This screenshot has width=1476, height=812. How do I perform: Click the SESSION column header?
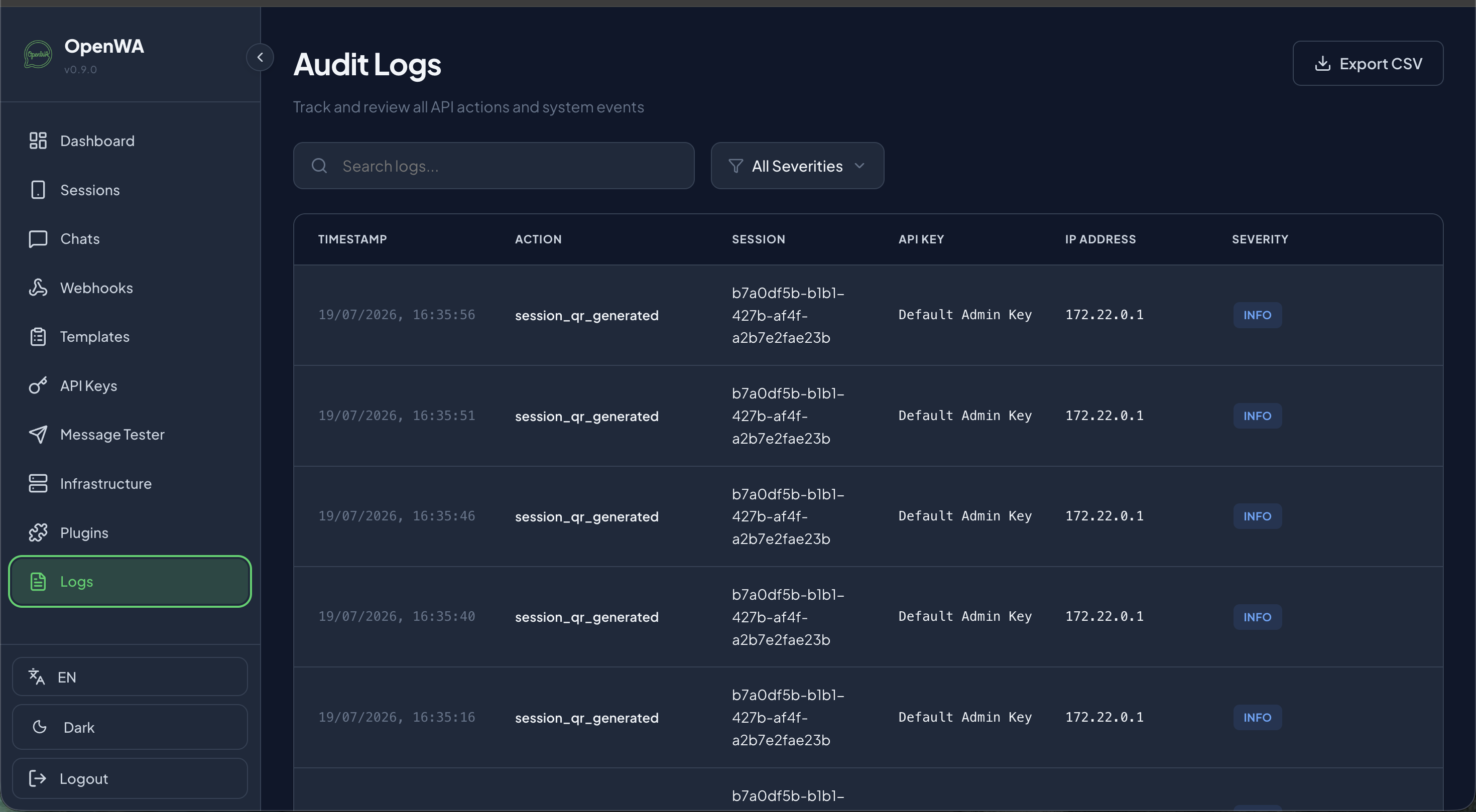tap(759, 239)
